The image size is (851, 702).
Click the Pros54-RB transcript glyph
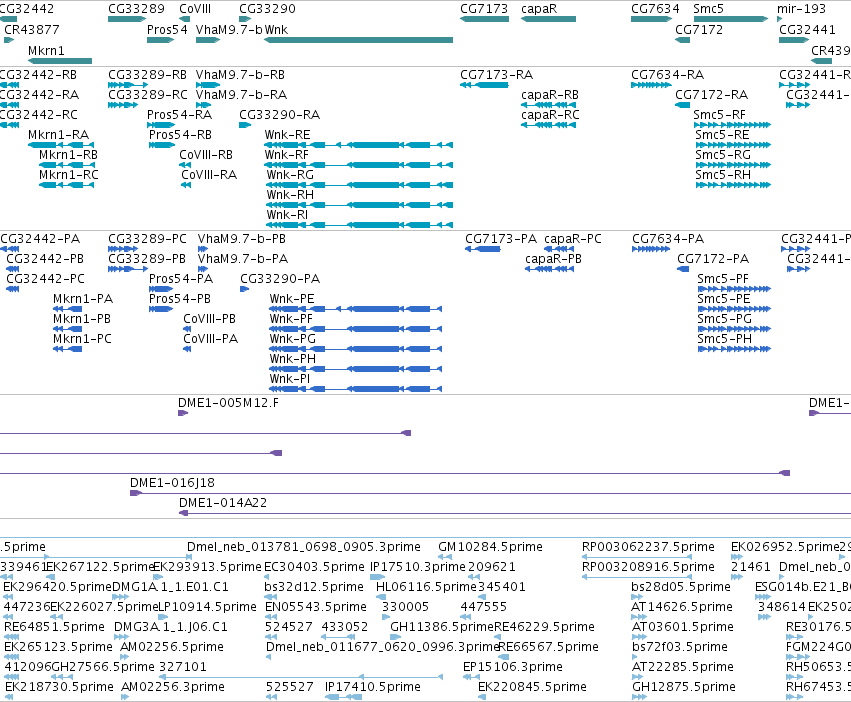162,145
